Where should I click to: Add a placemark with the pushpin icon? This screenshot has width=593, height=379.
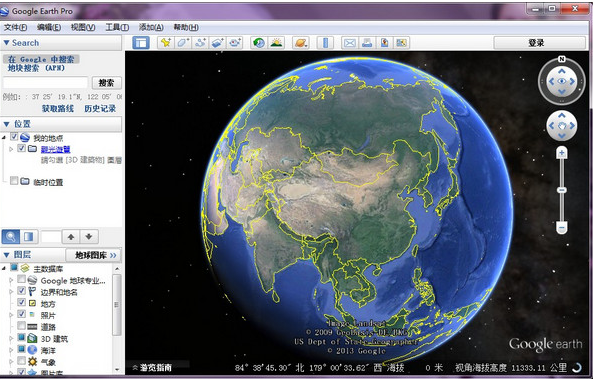click(x=165, y=43)
